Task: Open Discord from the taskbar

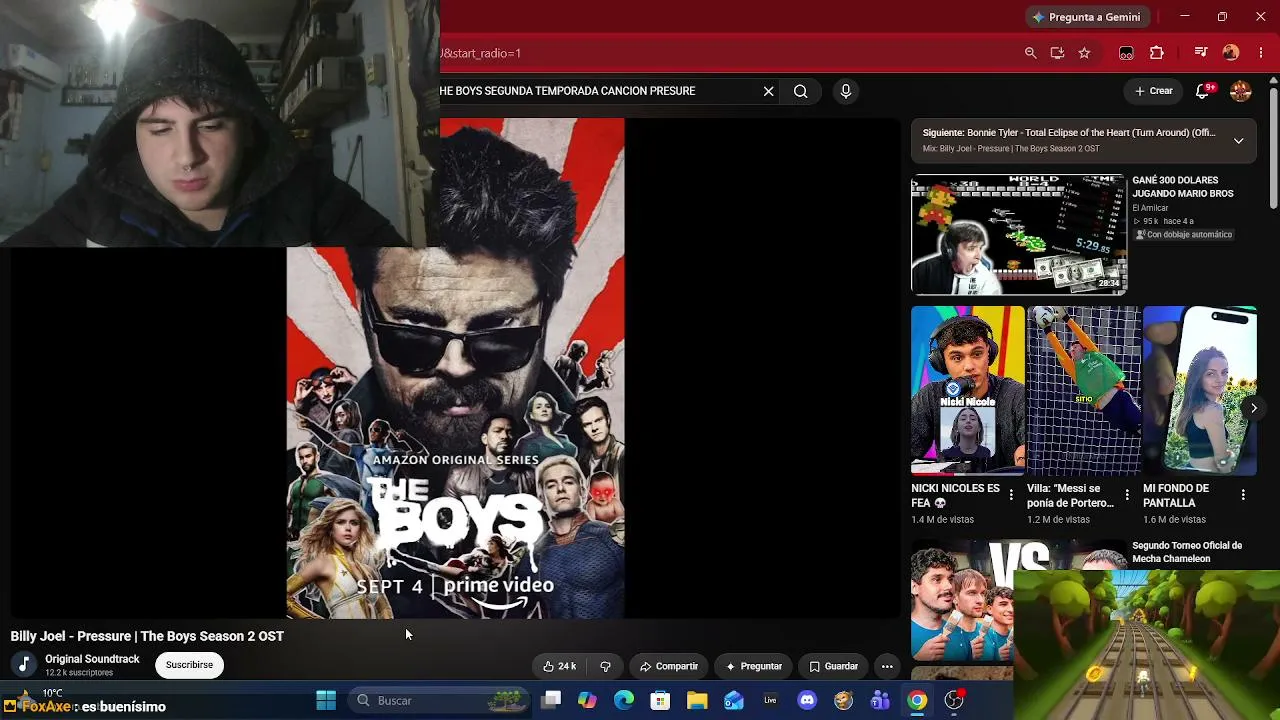Action: tap(807, 701)
